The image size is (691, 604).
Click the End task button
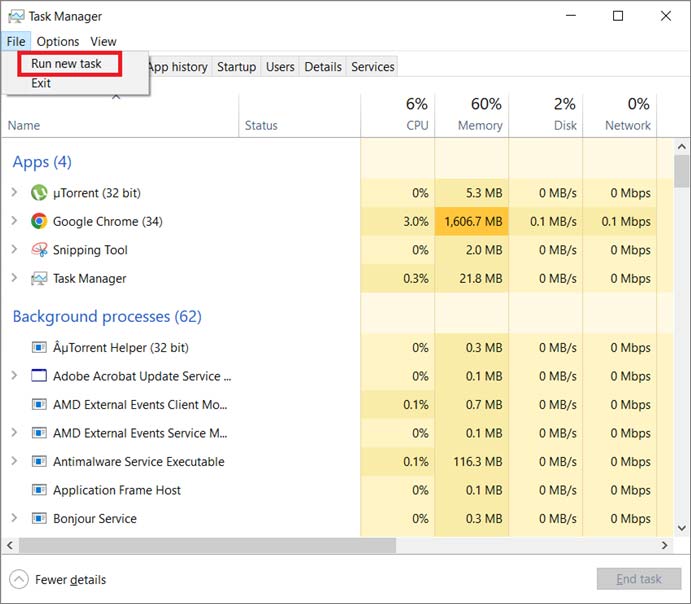(639, 579)
